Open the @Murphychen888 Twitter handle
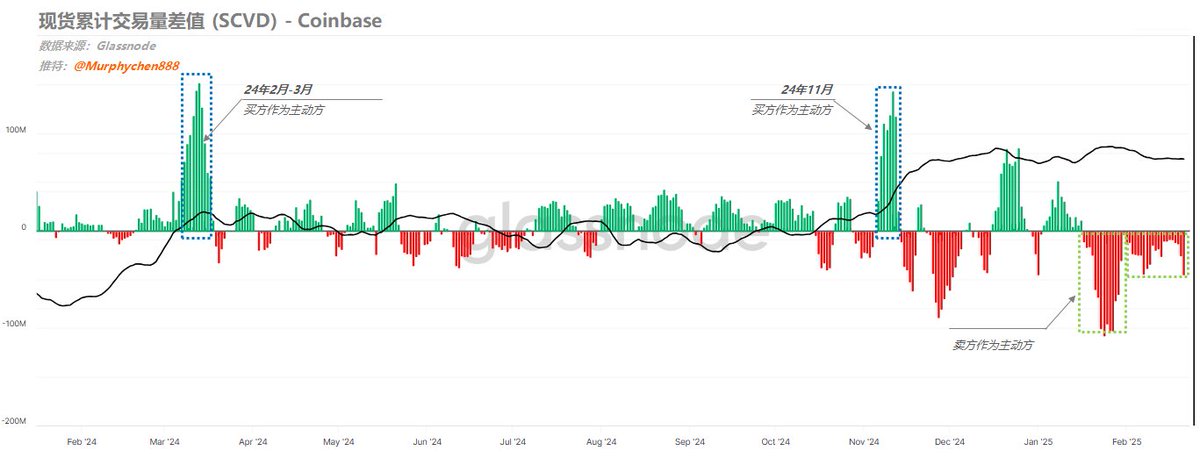Image resolution: width=1200 pixels, height=458 pixels. coord(126,66)
